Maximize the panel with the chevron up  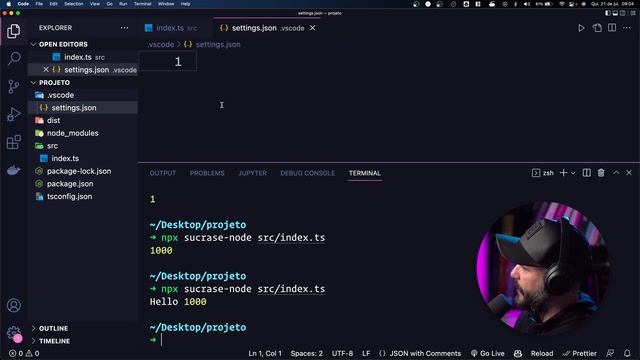coord(616,173)
